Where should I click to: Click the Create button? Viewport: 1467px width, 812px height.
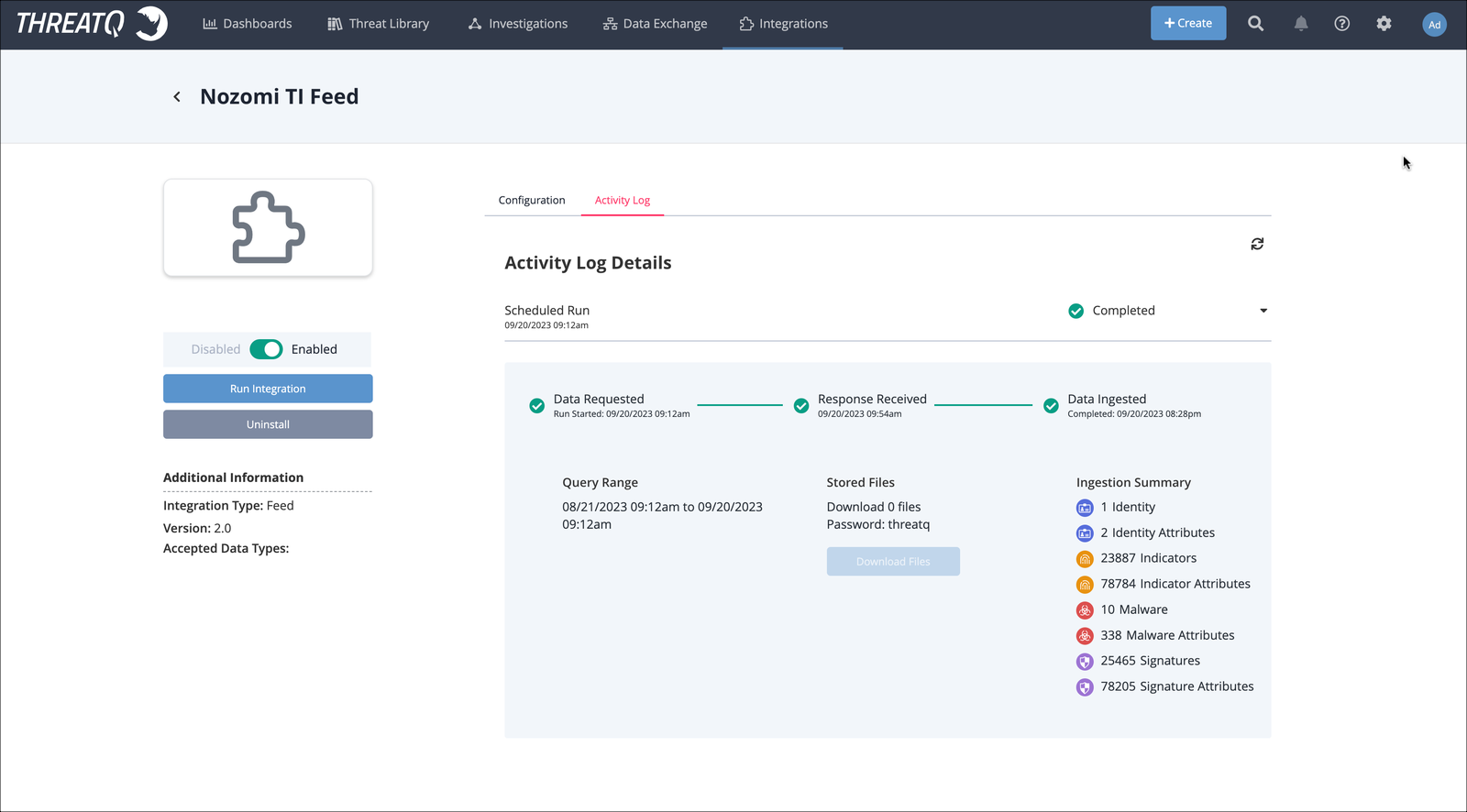click(1188, 23)
